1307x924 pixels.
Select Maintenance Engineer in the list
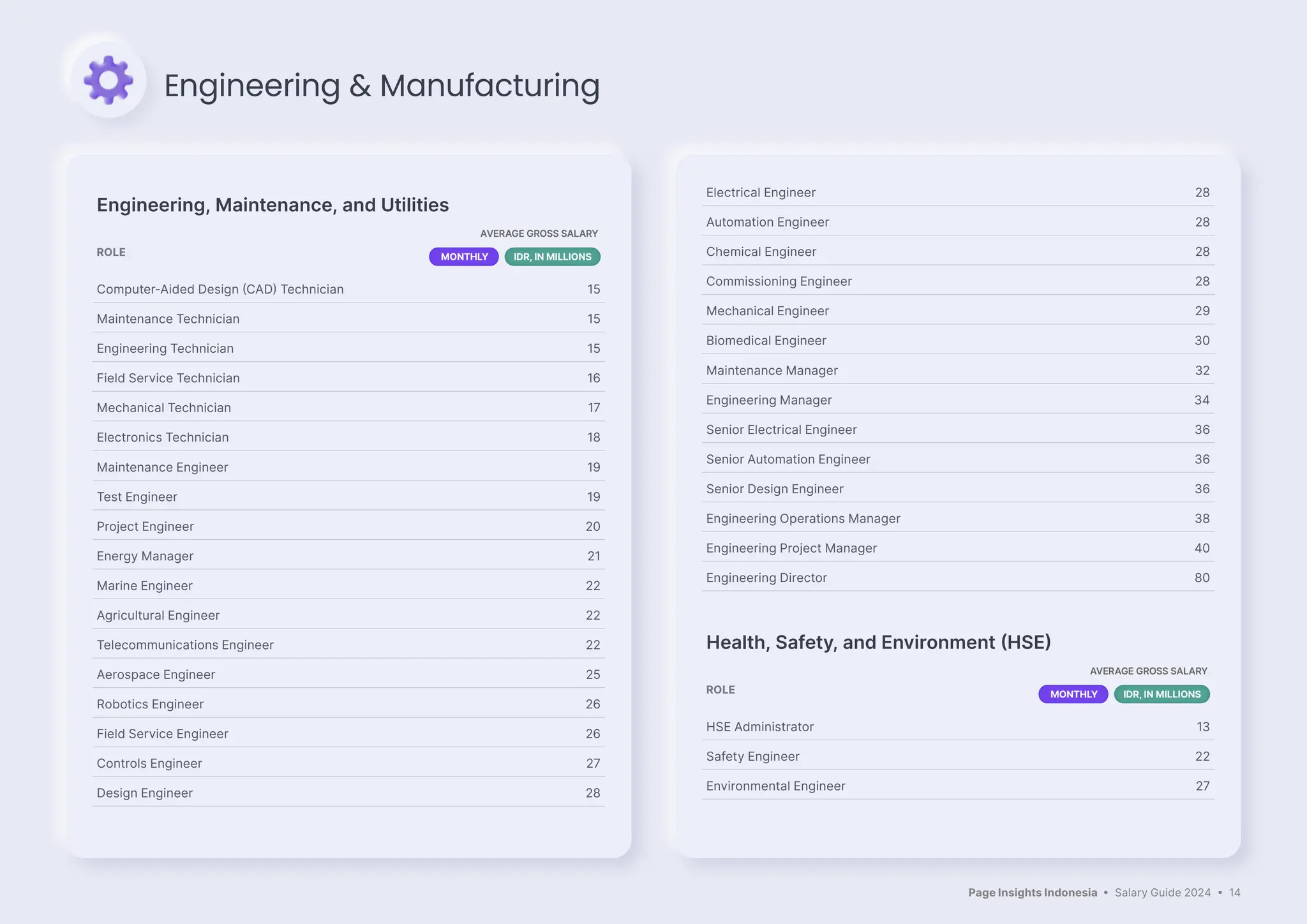pos(163,467)
